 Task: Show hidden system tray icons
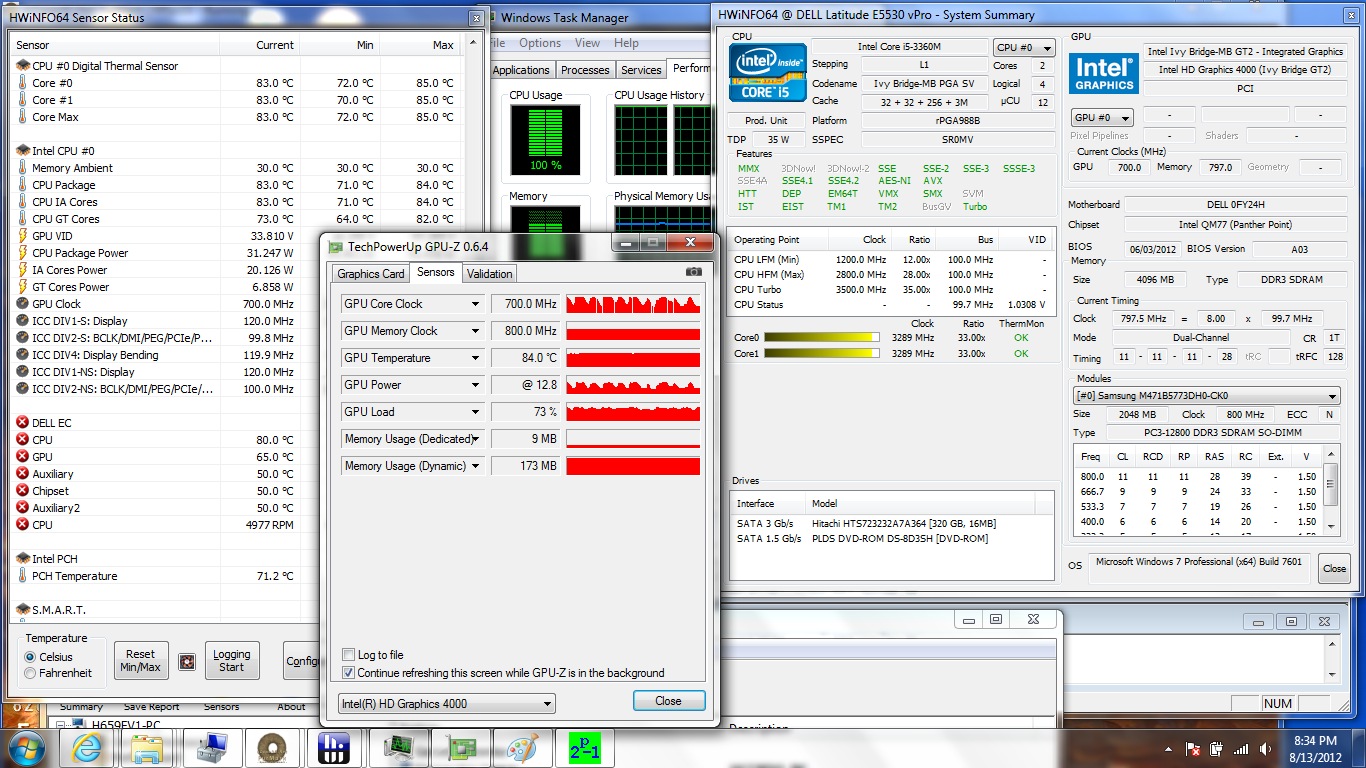coord(1168,749)
